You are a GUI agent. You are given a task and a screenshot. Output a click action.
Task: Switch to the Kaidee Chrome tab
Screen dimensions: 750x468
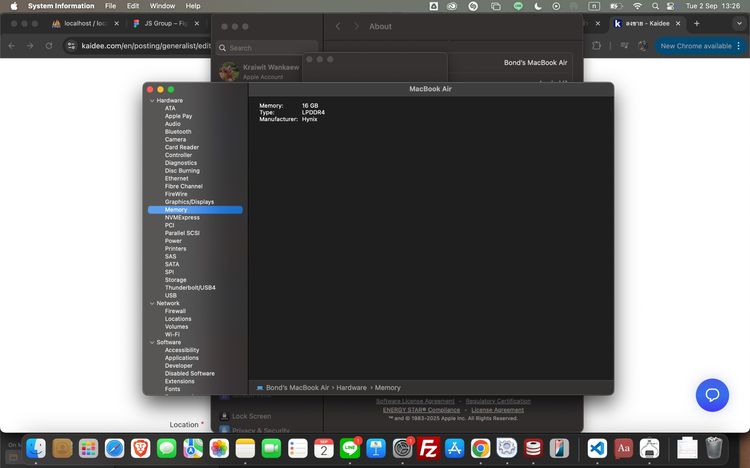(647, 23)
